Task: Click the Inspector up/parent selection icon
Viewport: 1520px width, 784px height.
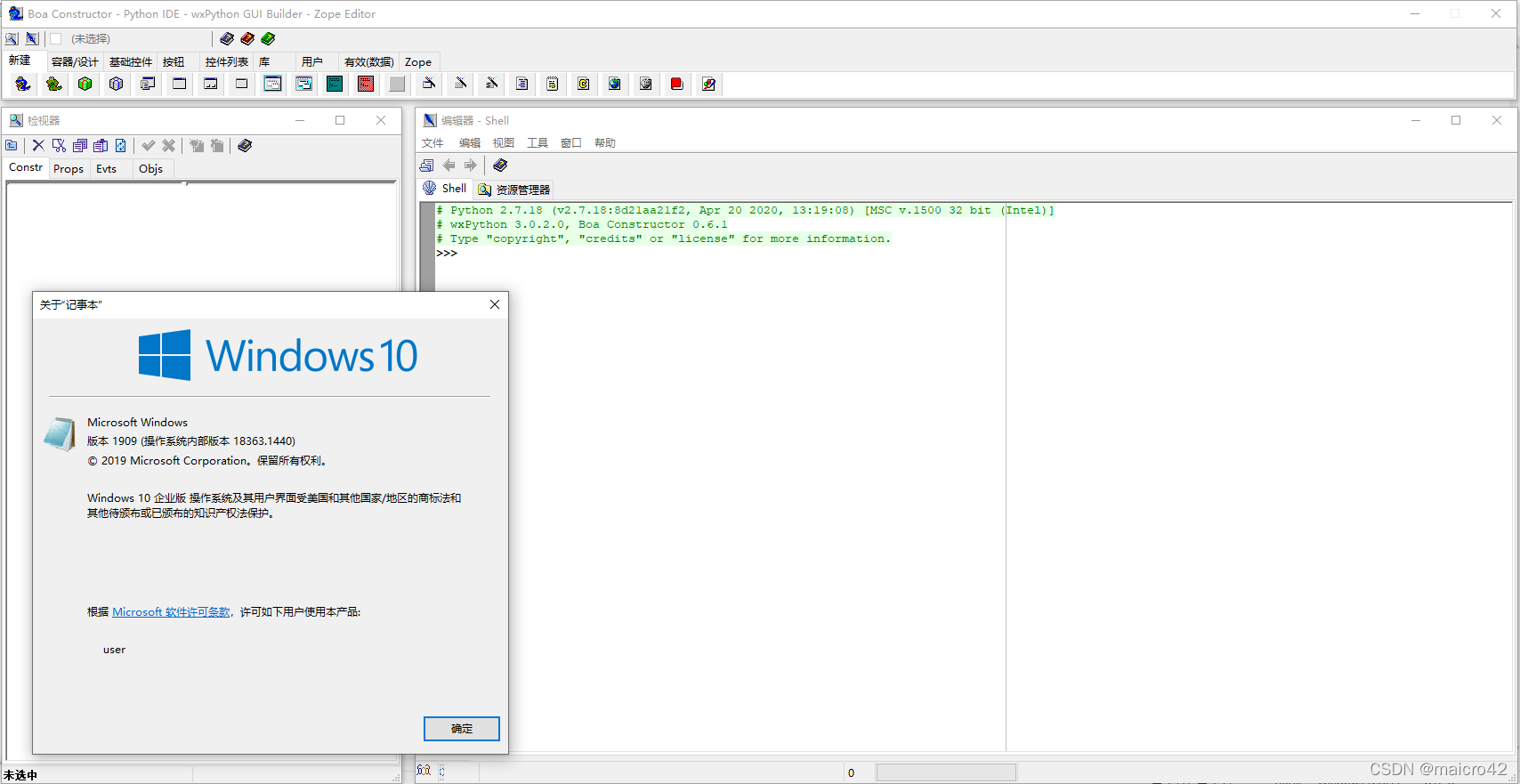Action: coord(12,145)
